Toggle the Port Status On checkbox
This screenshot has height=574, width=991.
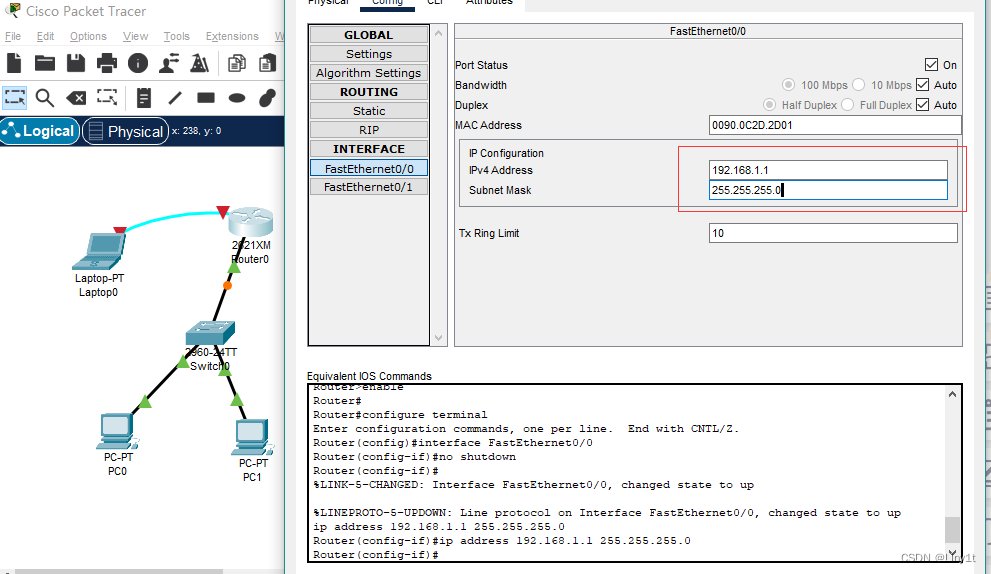tap(931, 64)
